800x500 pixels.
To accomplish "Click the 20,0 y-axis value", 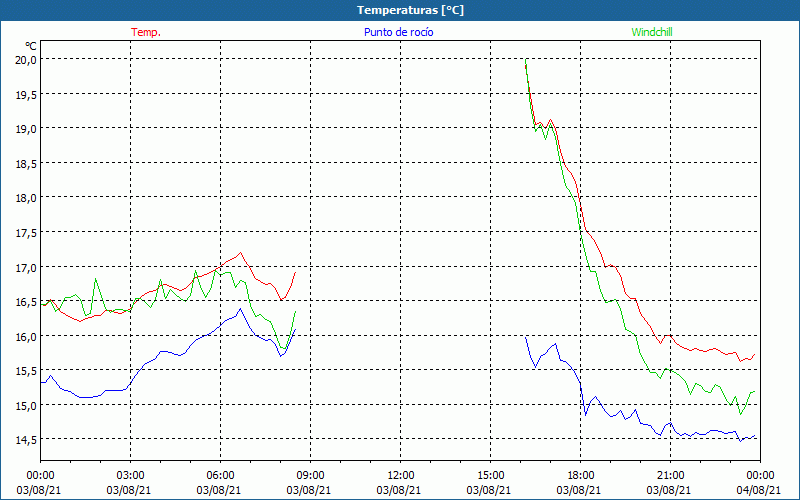I will pyautogui.click(x=27, y=60).
